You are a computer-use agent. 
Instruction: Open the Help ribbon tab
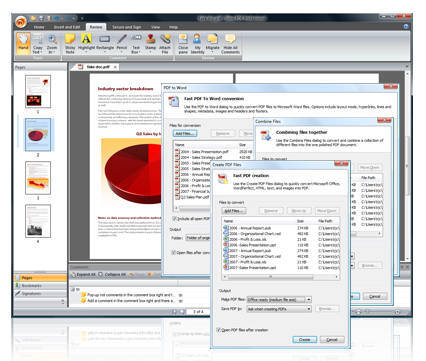[173, 27]
